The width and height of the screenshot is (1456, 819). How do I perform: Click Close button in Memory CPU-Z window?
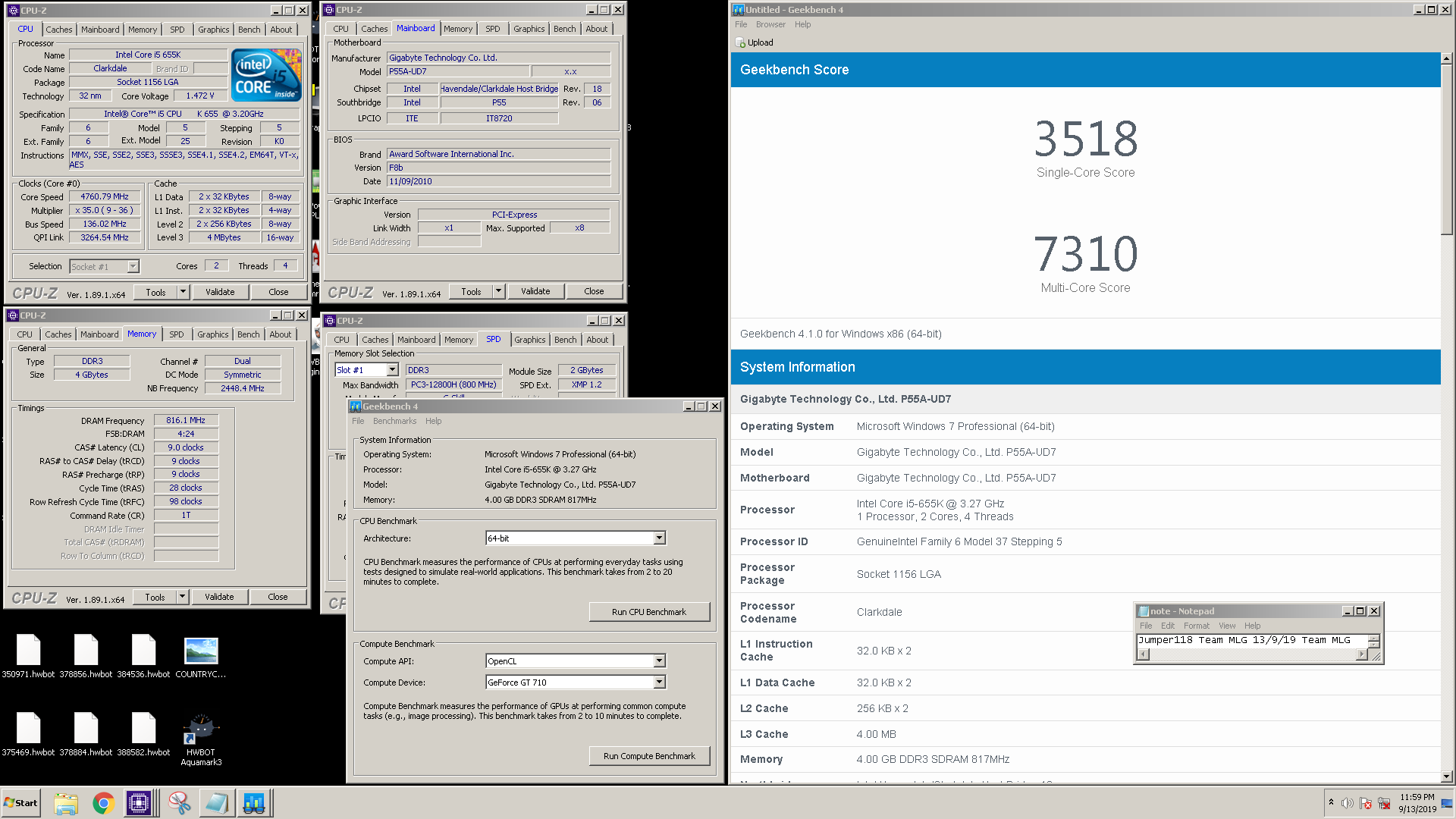click(x=278, y=597)
